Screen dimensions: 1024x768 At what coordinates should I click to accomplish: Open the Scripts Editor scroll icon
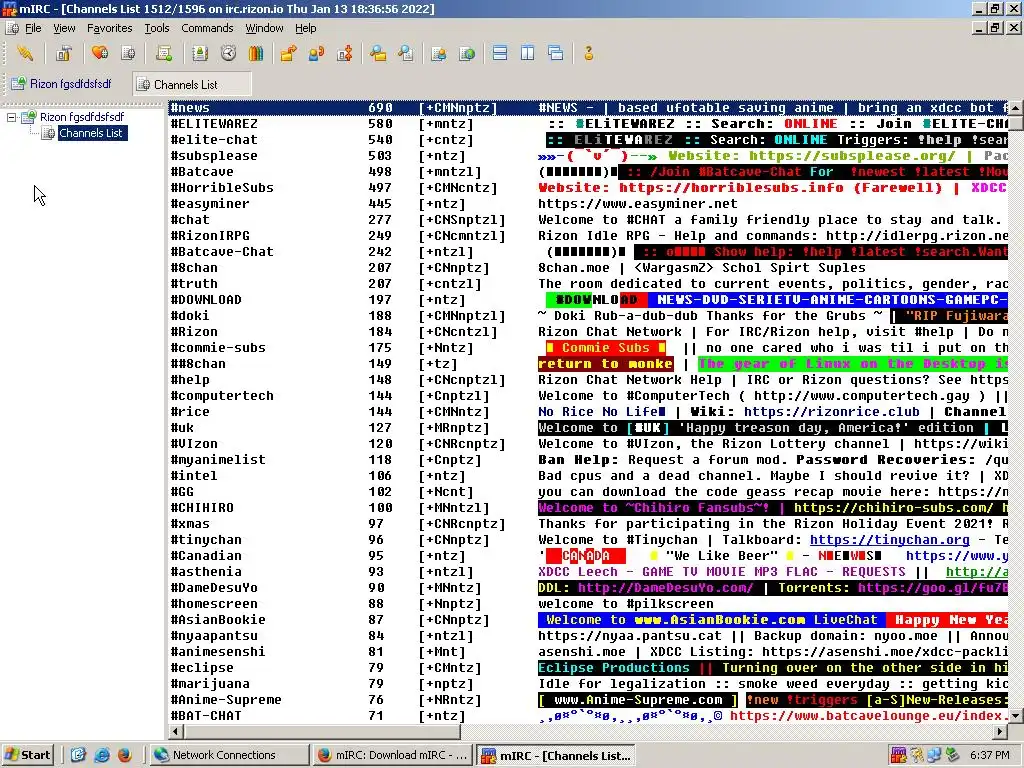point(164,54)
